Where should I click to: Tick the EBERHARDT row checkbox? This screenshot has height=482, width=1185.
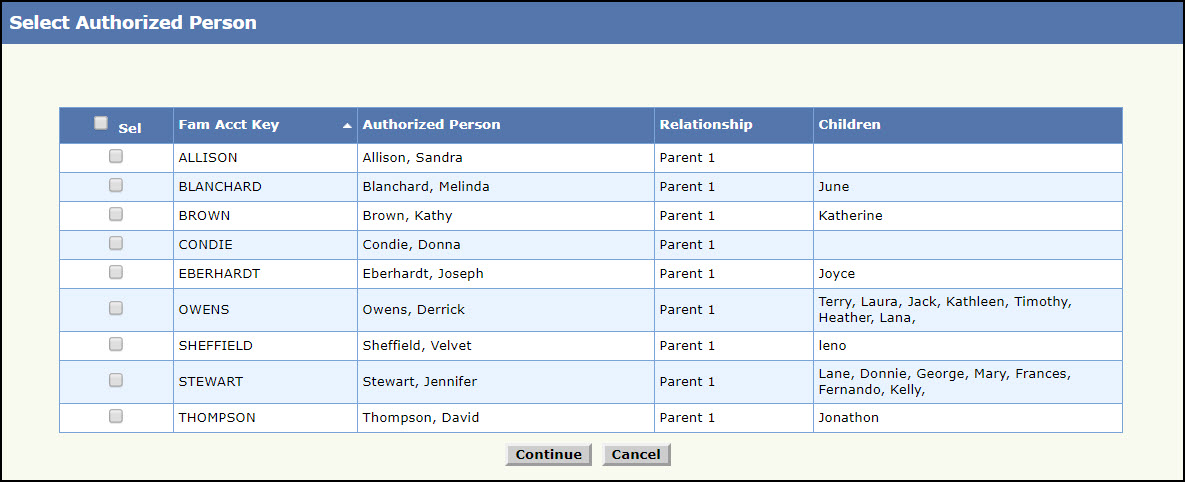(116, 272)
